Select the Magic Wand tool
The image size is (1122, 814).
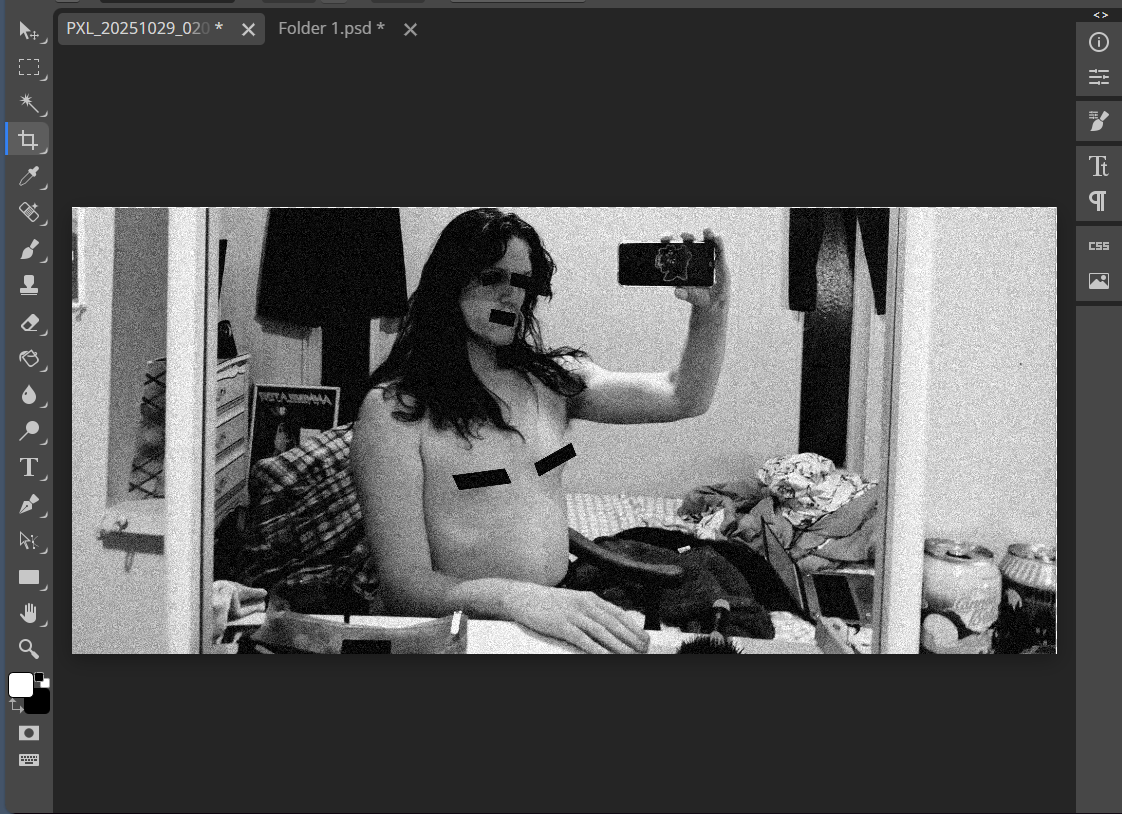(29, 103)
